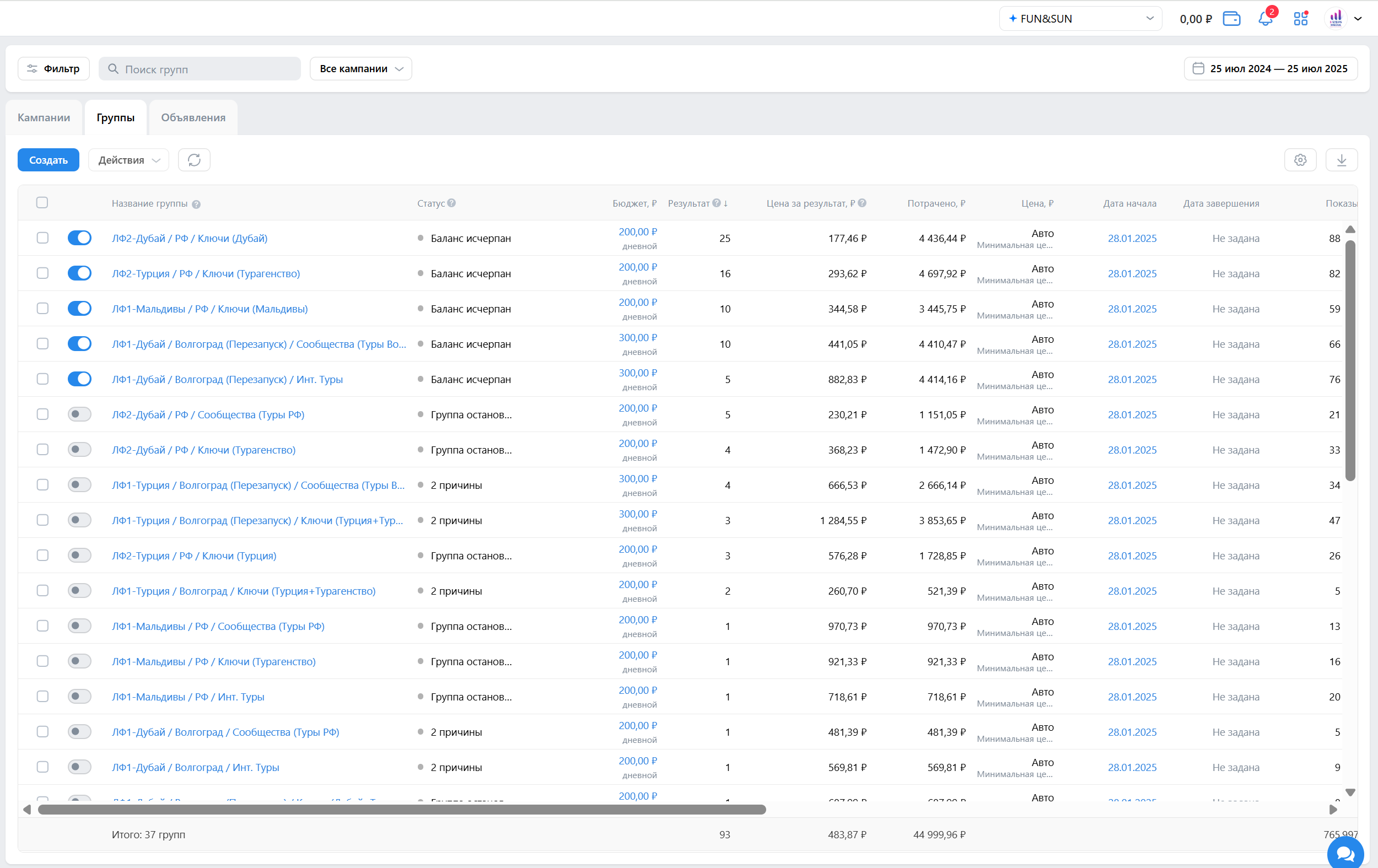Click the help icon beside Название группы
This screenshot has width=1378, height=868.
[196, 204]
